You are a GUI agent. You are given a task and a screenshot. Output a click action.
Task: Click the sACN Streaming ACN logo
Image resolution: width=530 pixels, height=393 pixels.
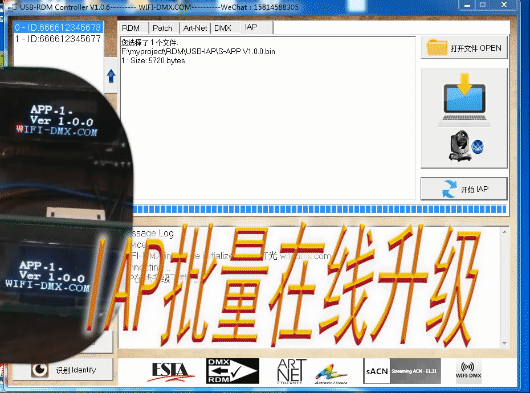point(402,371)
